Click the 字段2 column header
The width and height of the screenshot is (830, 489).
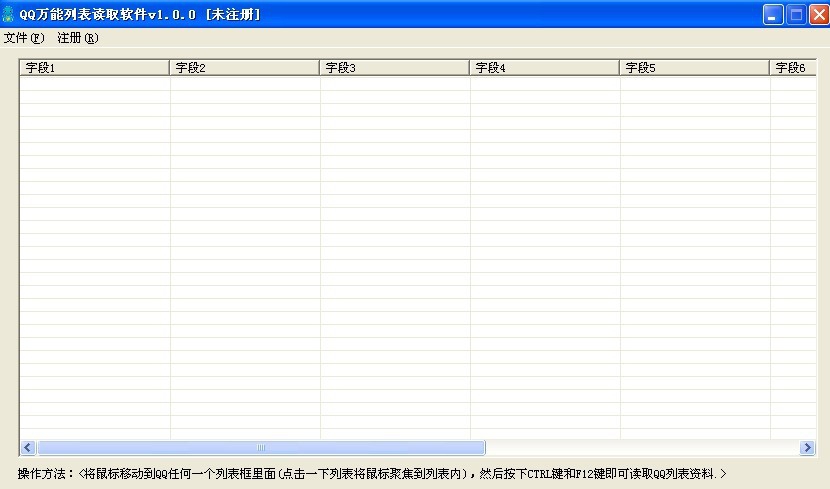click(x=244, y=68)
